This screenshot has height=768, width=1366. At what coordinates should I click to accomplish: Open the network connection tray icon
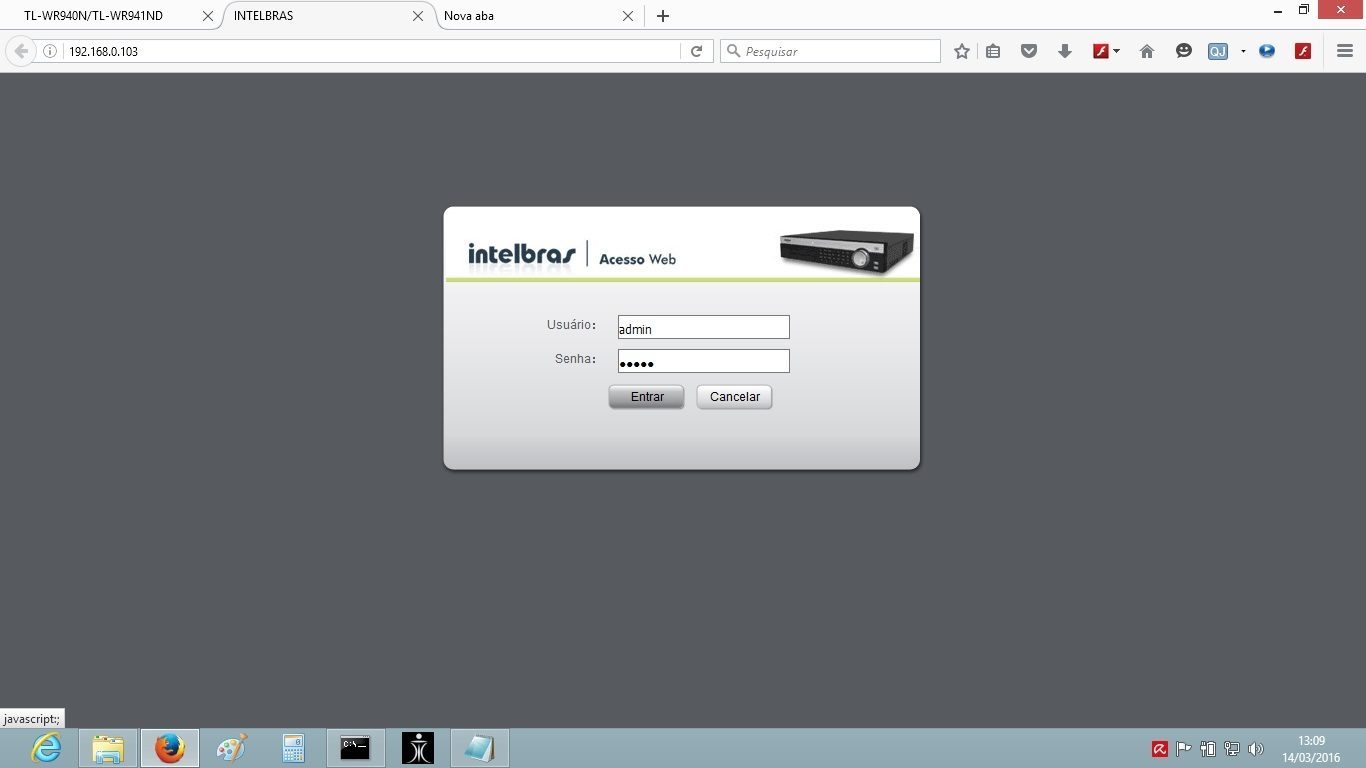coord(1232,749)
